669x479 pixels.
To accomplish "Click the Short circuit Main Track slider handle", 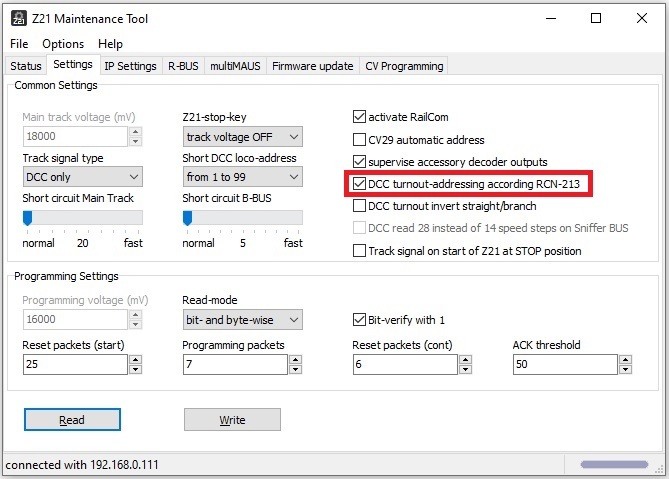I will pos(27,218).
